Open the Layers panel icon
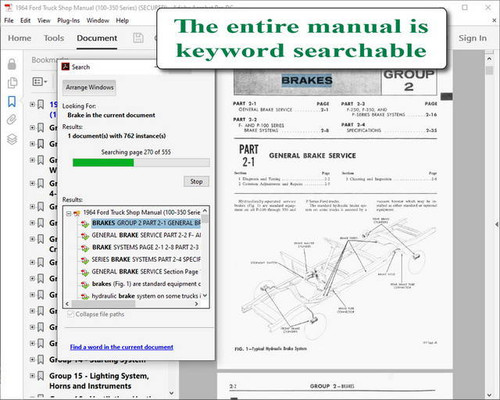The height and width of the screenshot is (400, 500). click(12, 139)
